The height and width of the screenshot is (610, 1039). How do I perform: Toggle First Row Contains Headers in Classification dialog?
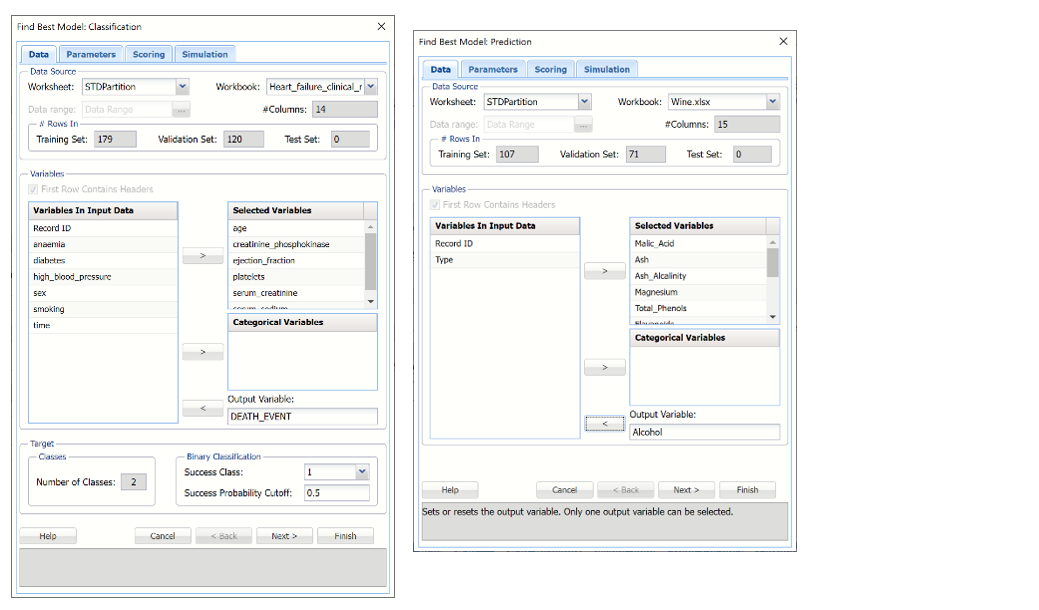point(35,189)
